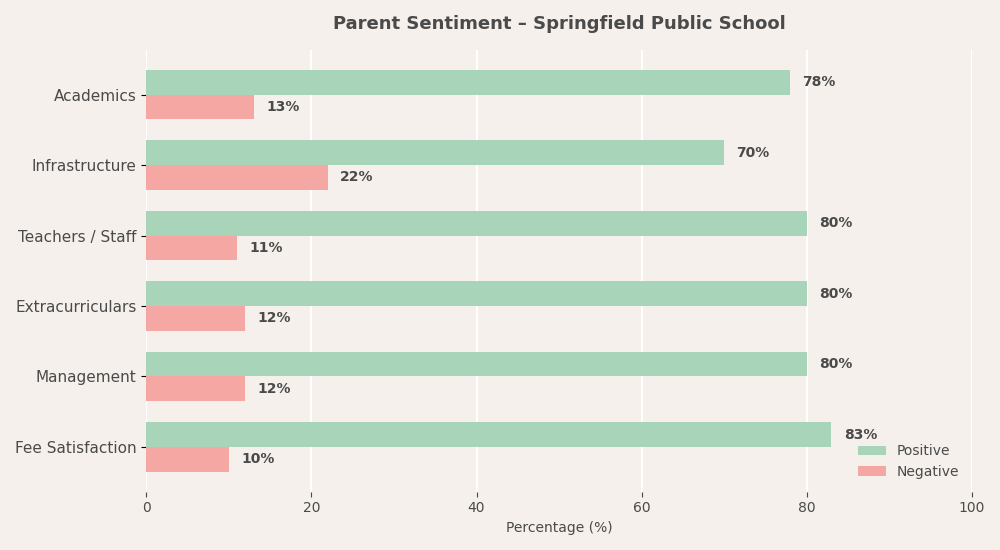This screenshot has height=550, width=1000.
Task: Click the Extracurriculars category label
Action: [x=76, y=307]
